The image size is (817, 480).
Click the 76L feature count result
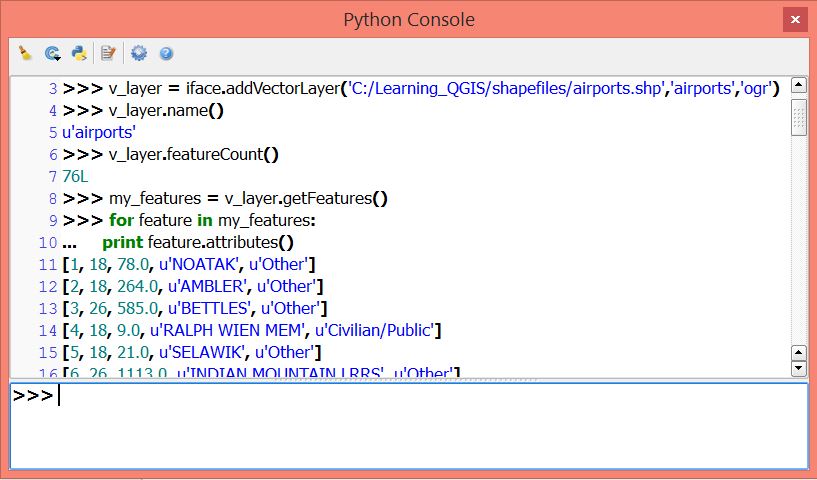click(75, 177)
